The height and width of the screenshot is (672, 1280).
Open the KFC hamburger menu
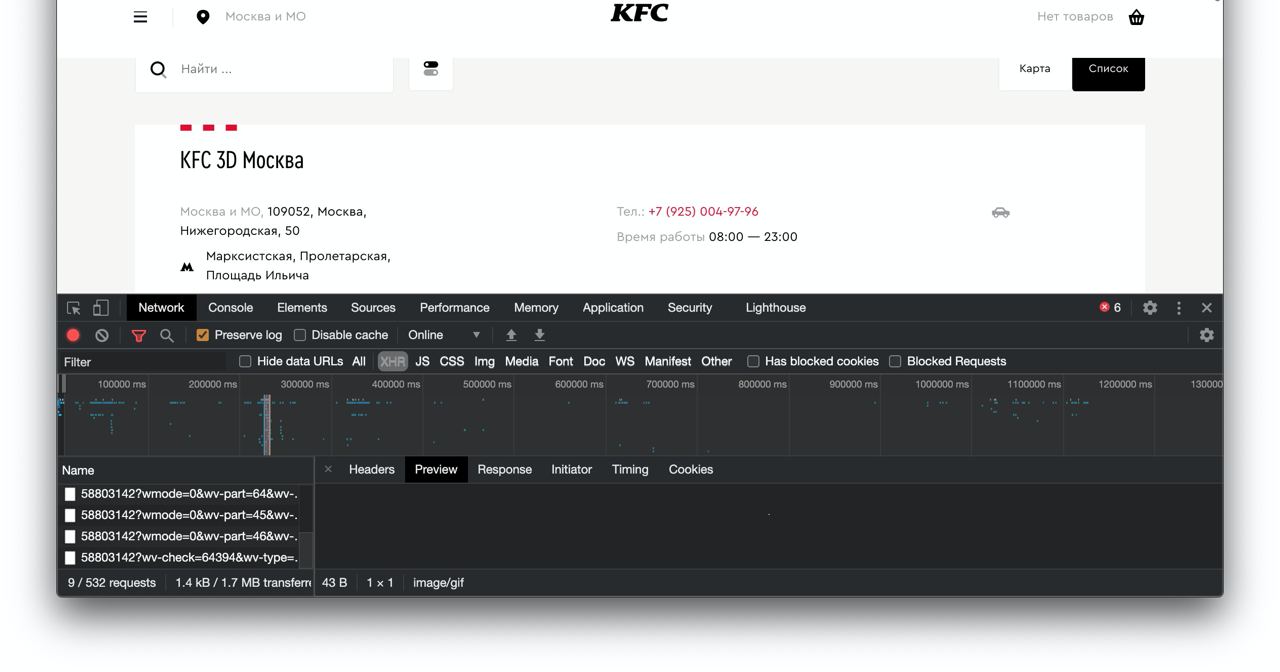(x=140, y=17)
